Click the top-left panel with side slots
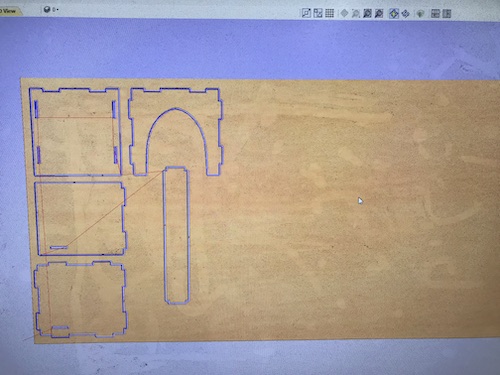The image size is (500, 375). (75, 132)
